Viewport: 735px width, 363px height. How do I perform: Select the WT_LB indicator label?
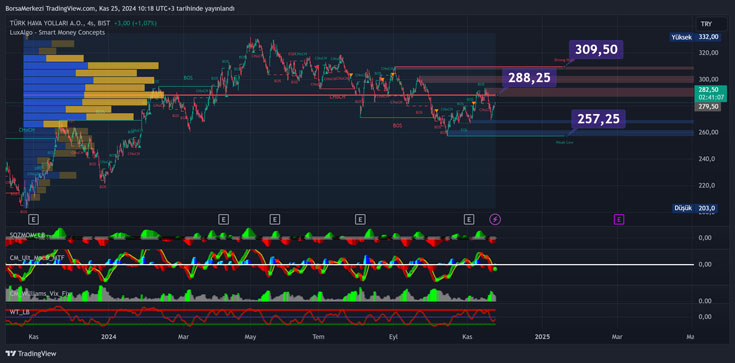(19, 311)
